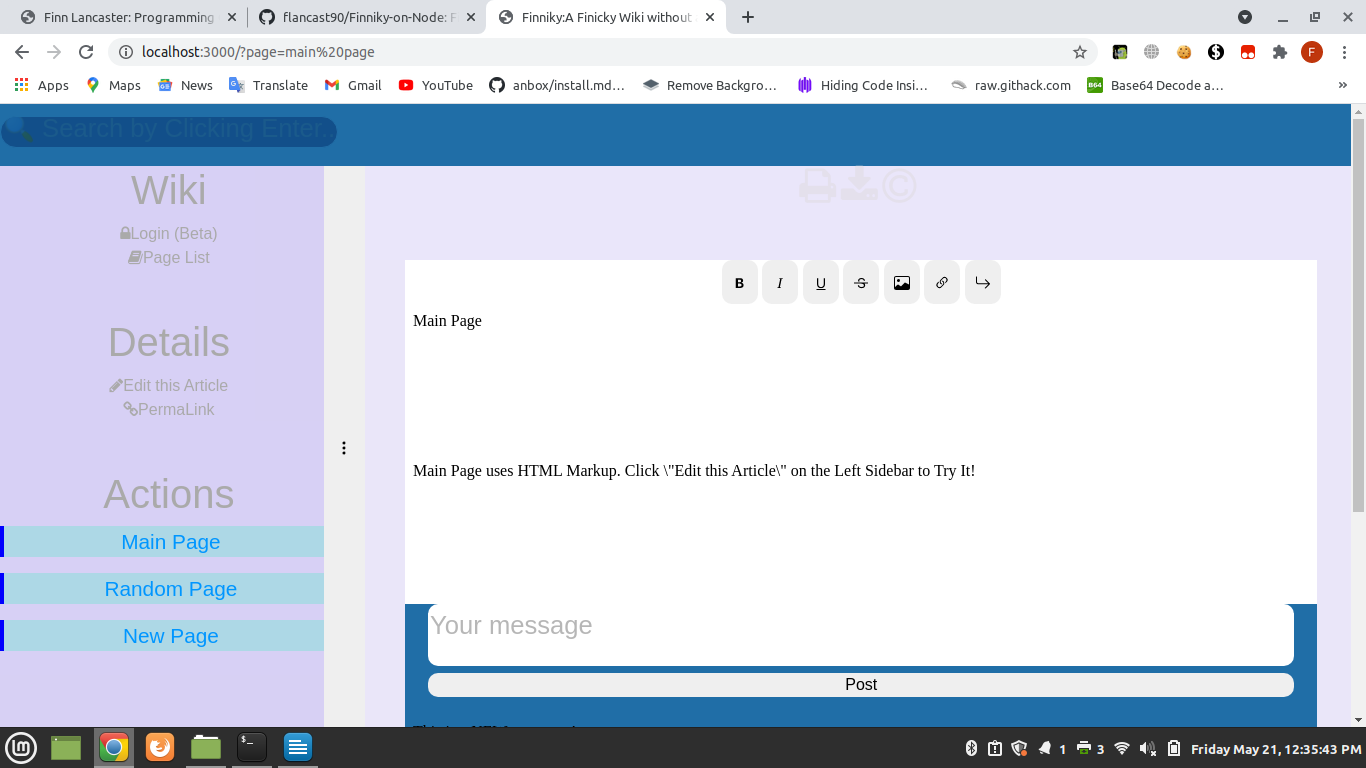The image size is (1366, 768).
Task: Click the redirect arrow toolbar button
Action: pyautogui.click(x=983, y=283)
